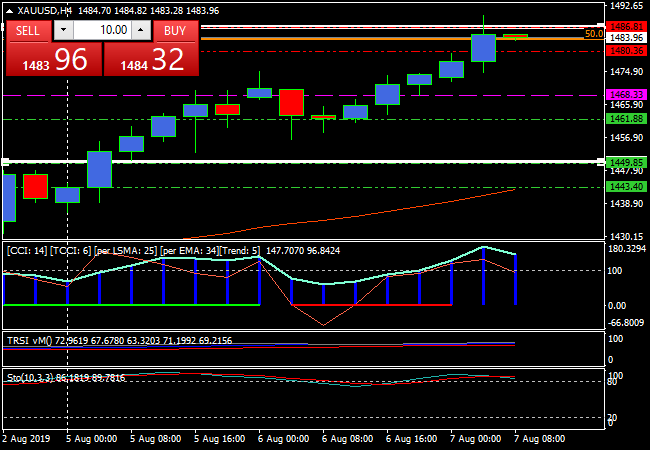Click the orange 50.0 Fibonacci level label

(x=592, y=34)
